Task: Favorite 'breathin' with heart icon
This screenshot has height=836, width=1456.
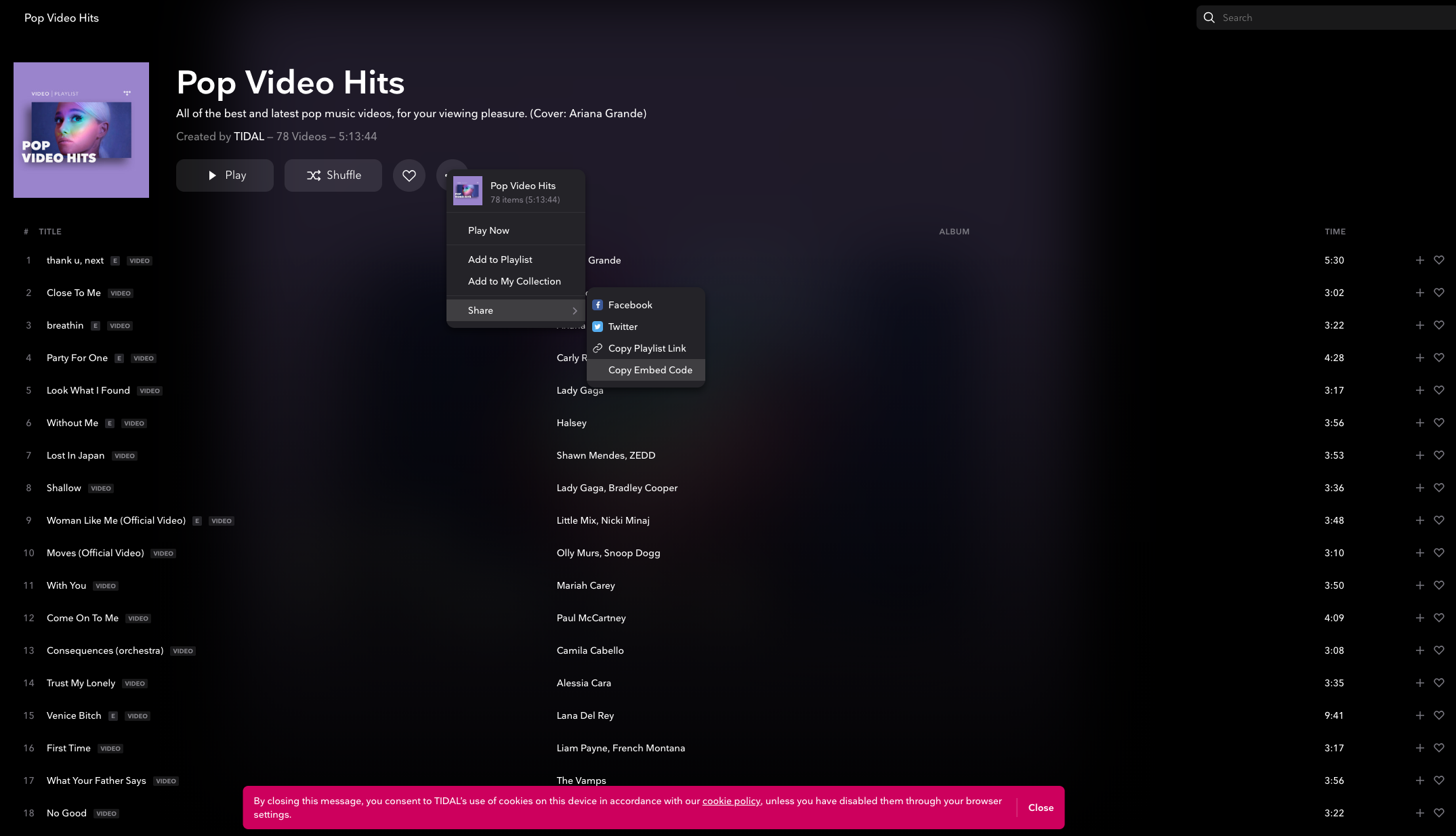Action: [1439, 325]
